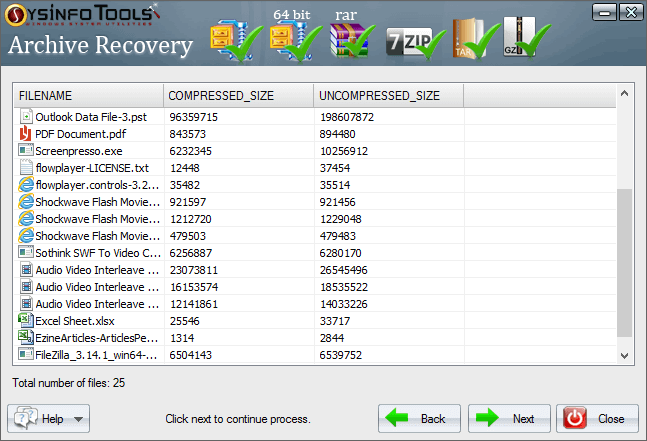Click the ZIP archive icon in header

pyautogui.click(x=232, y=39)
